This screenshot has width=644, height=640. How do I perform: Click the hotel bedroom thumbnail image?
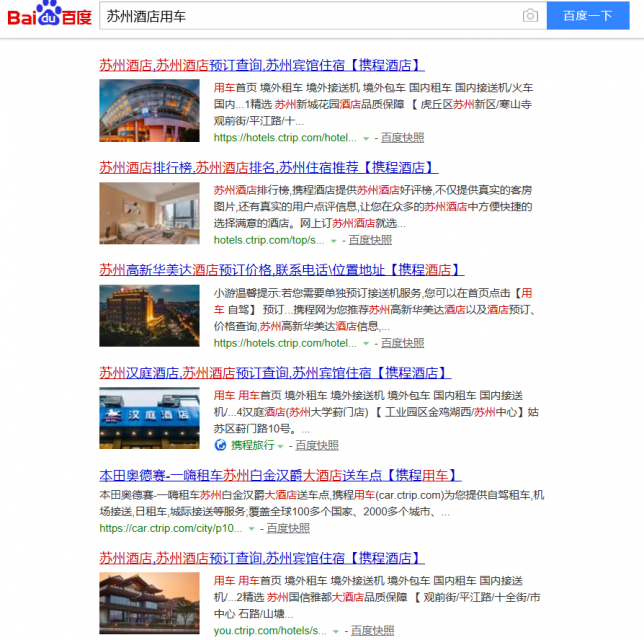click(149, 213)
